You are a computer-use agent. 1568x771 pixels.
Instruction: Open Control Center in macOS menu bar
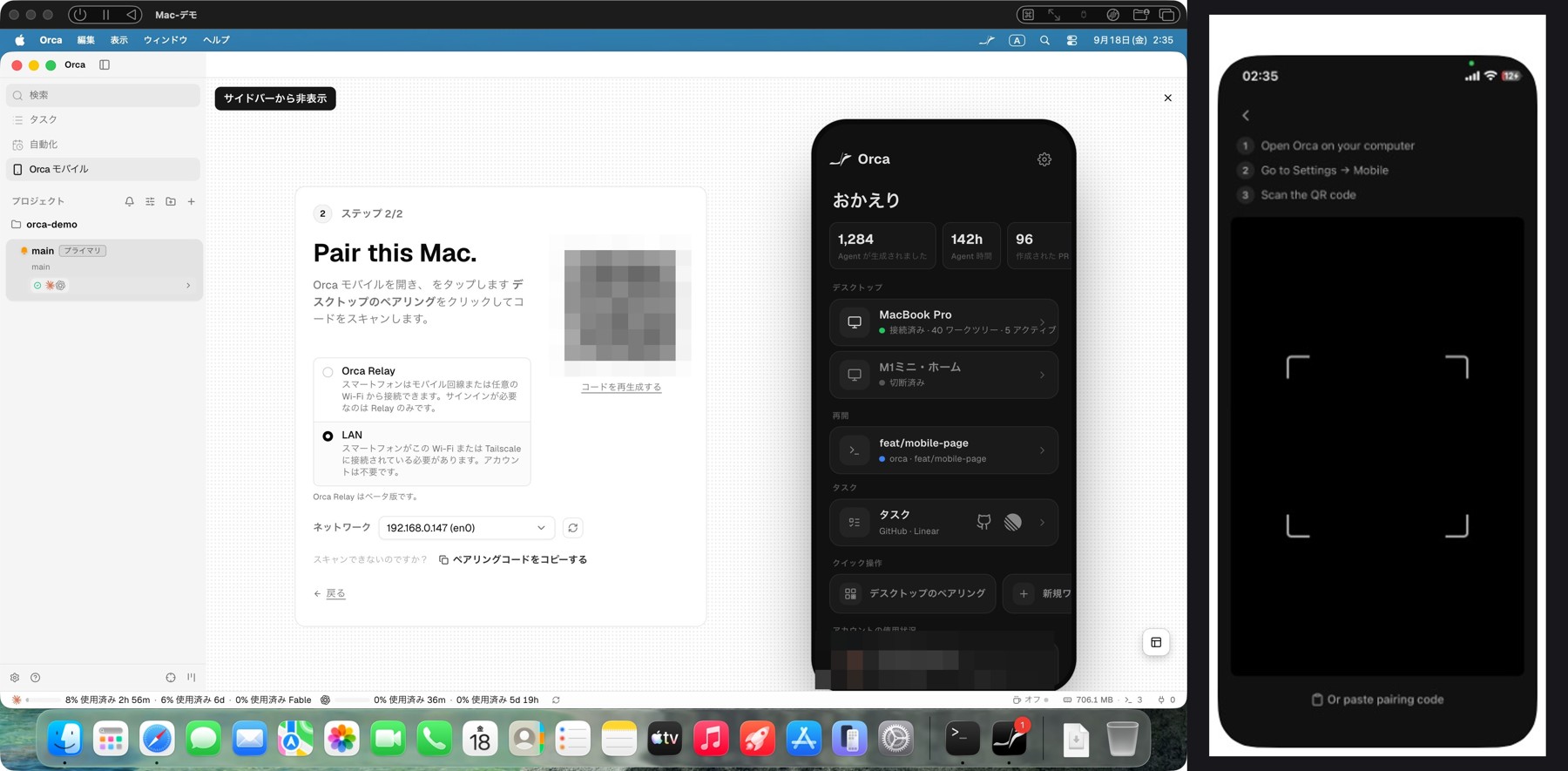tap(1072, 40)
